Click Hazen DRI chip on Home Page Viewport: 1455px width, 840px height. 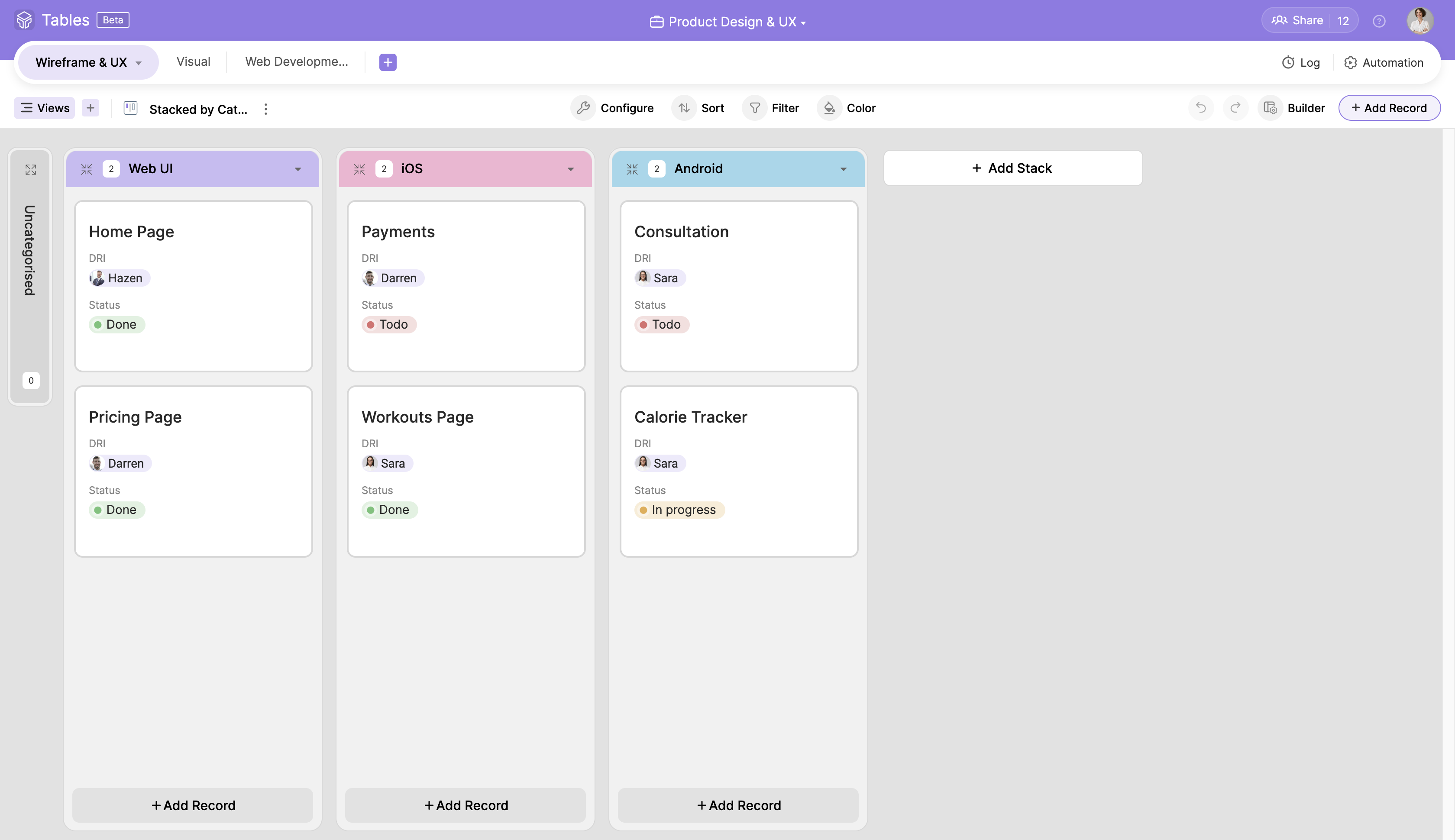119,278
